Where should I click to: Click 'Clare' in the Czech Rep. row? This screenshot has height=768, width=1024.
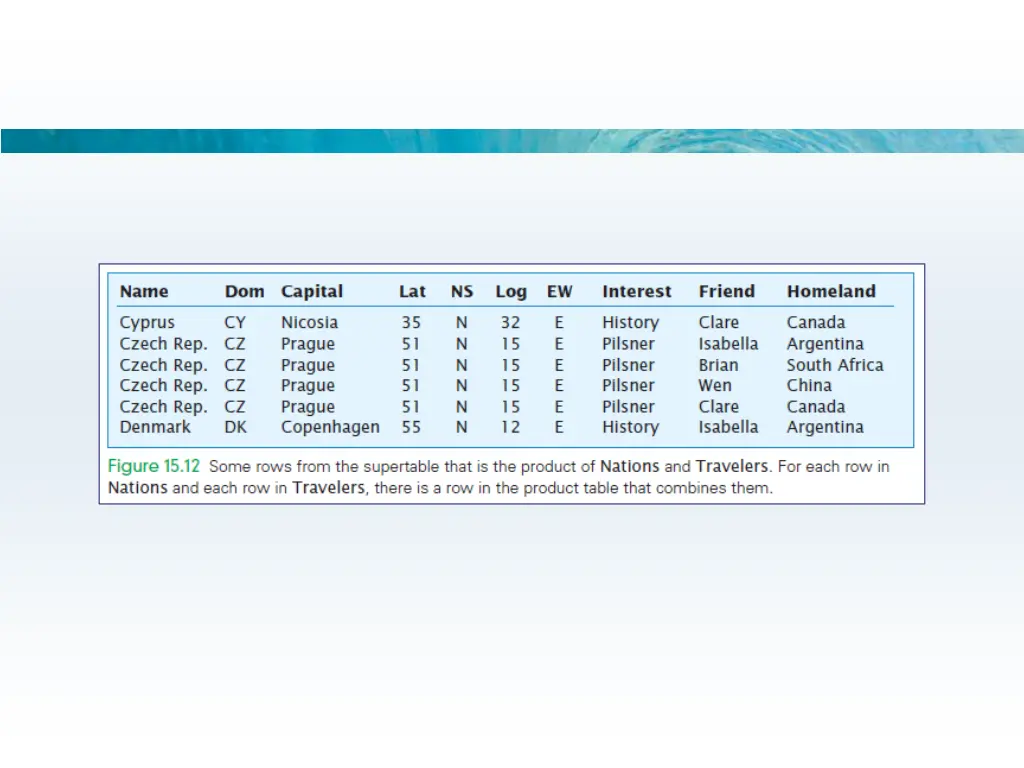[x=718, y=406]
